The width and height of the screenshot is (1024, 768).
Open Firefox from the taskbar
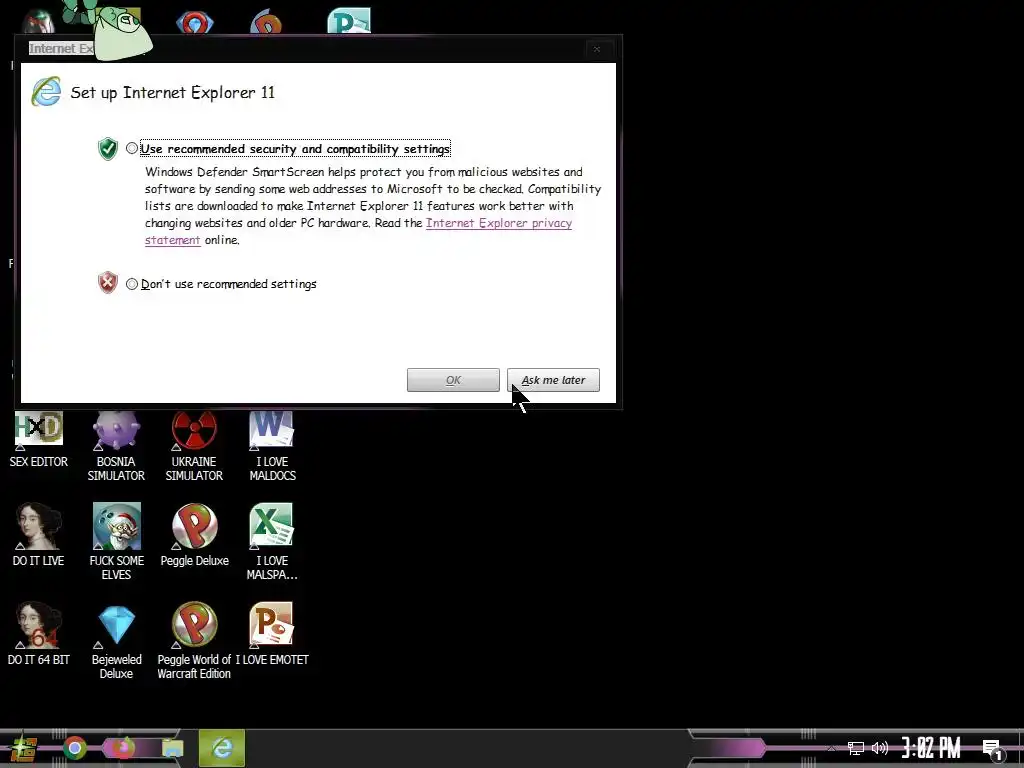pos(124,748)
